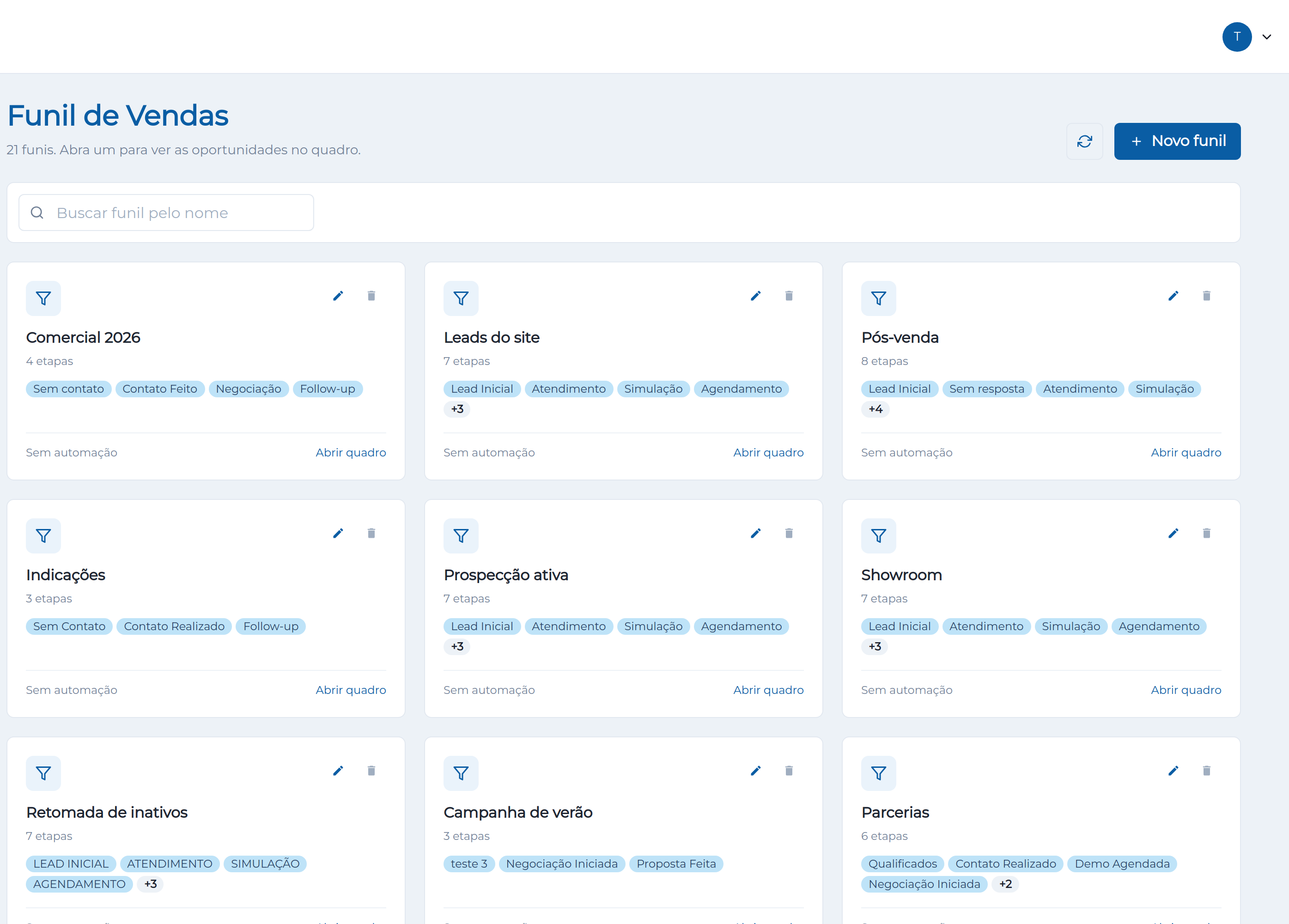The width and height of the screenshot is (1289, 924).
Task: Click the Contato Feito stage tag
Action: (160, 389)
